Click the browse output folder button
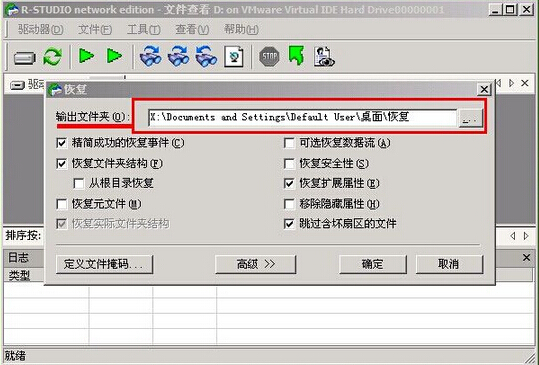Screen dimensions: 539x365 (471, 118)
